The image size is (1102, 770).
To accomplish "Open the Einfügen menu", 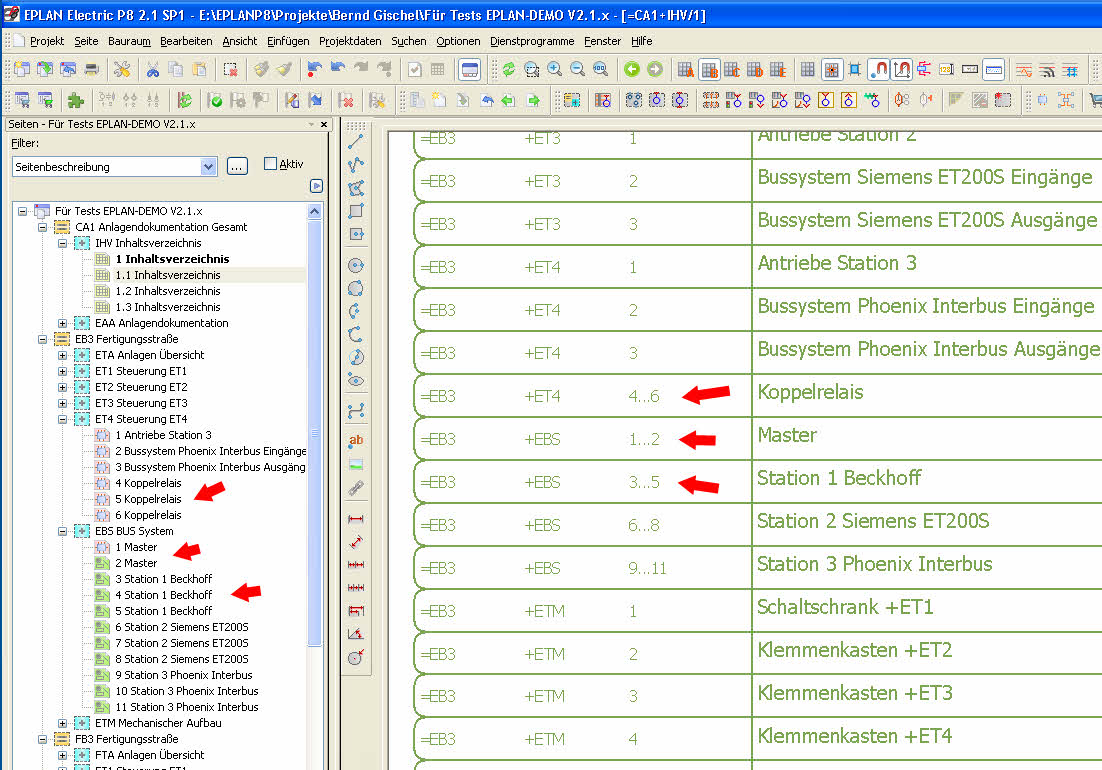I will pyautogui.click(x=288, y=41).
